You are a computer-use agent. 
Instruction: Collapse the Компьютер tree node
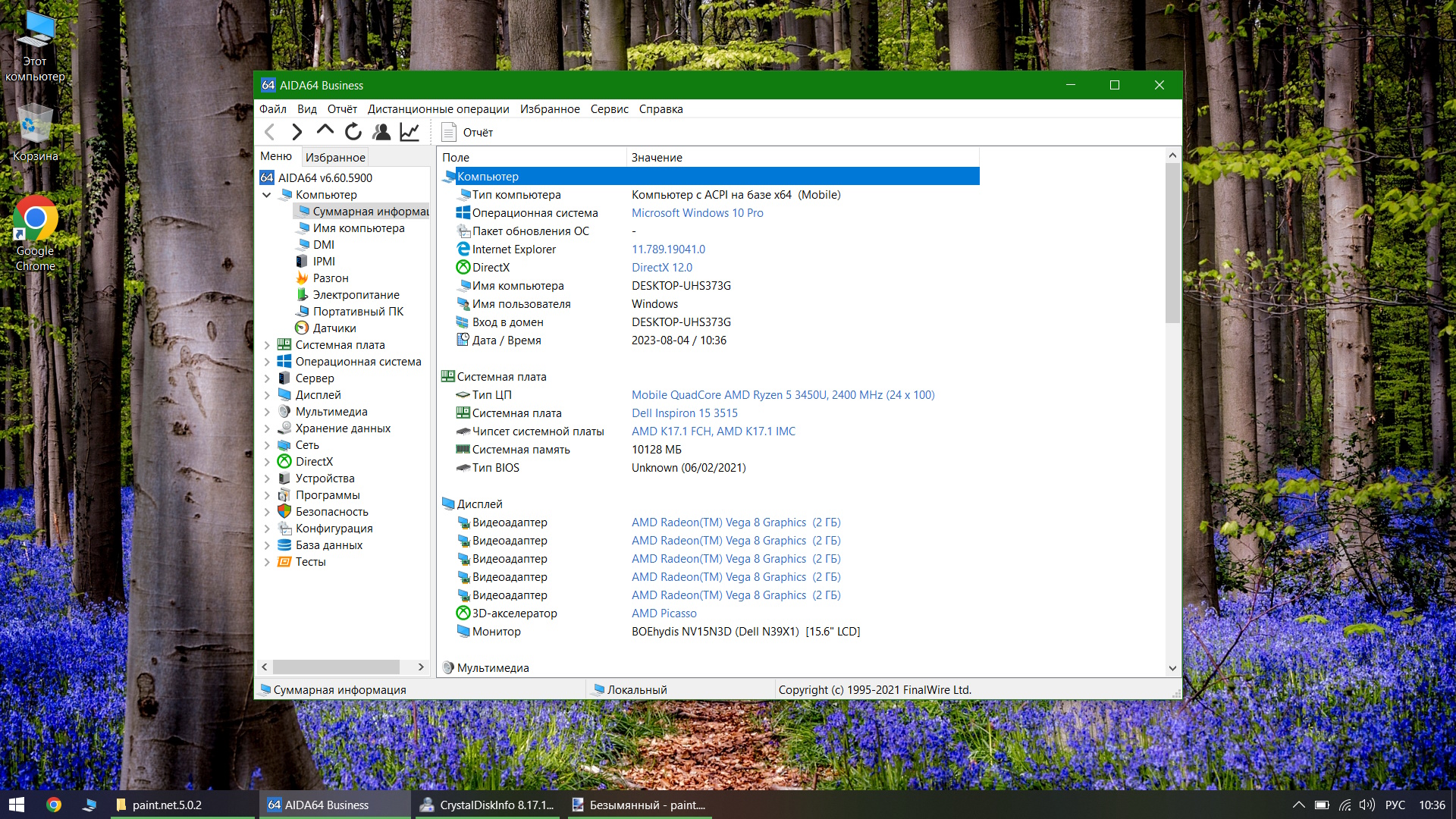point(267,195)
